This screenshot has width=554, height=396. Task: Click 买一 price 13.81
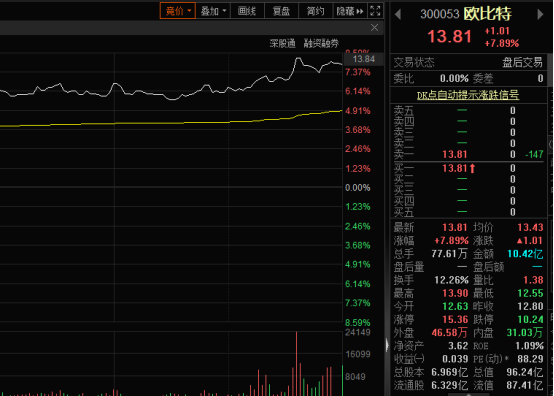pos(455,168)
